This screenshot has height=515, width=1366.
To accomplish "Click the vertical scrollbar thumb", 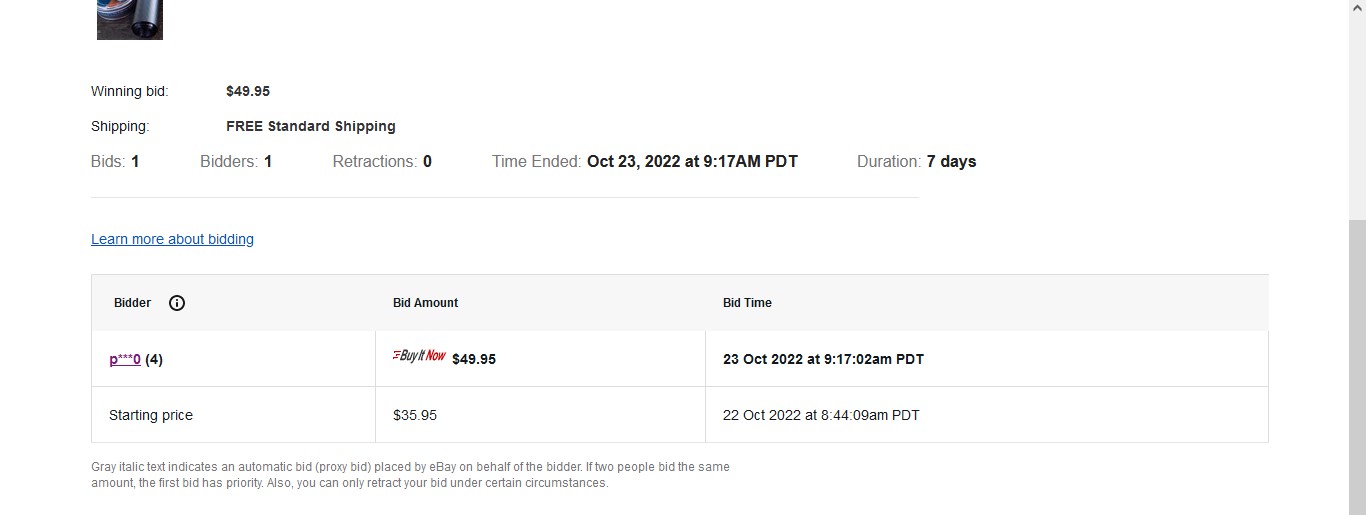I will [x=1357, y=367].
